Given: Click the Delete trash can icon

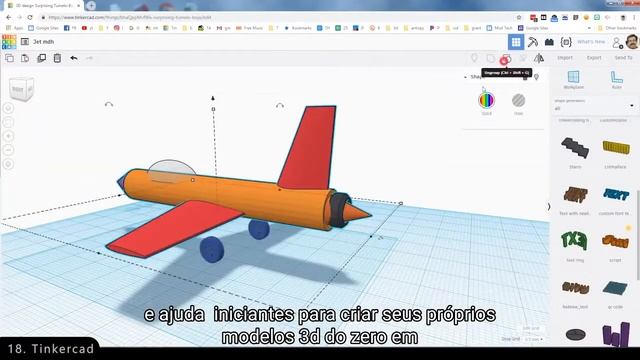Looking at the screenshot, I should [x=57, y=58].
